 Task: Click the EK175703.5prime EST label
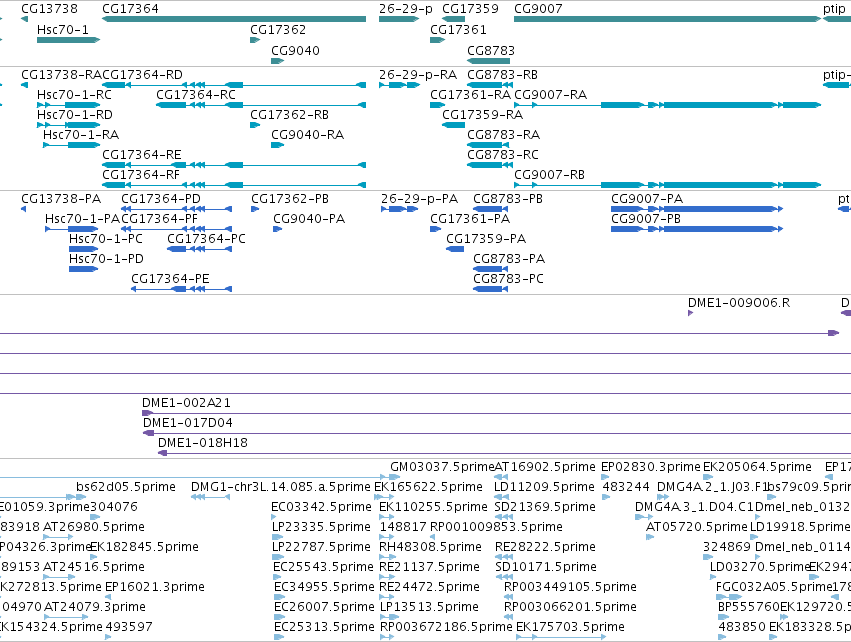coord(570,627)
